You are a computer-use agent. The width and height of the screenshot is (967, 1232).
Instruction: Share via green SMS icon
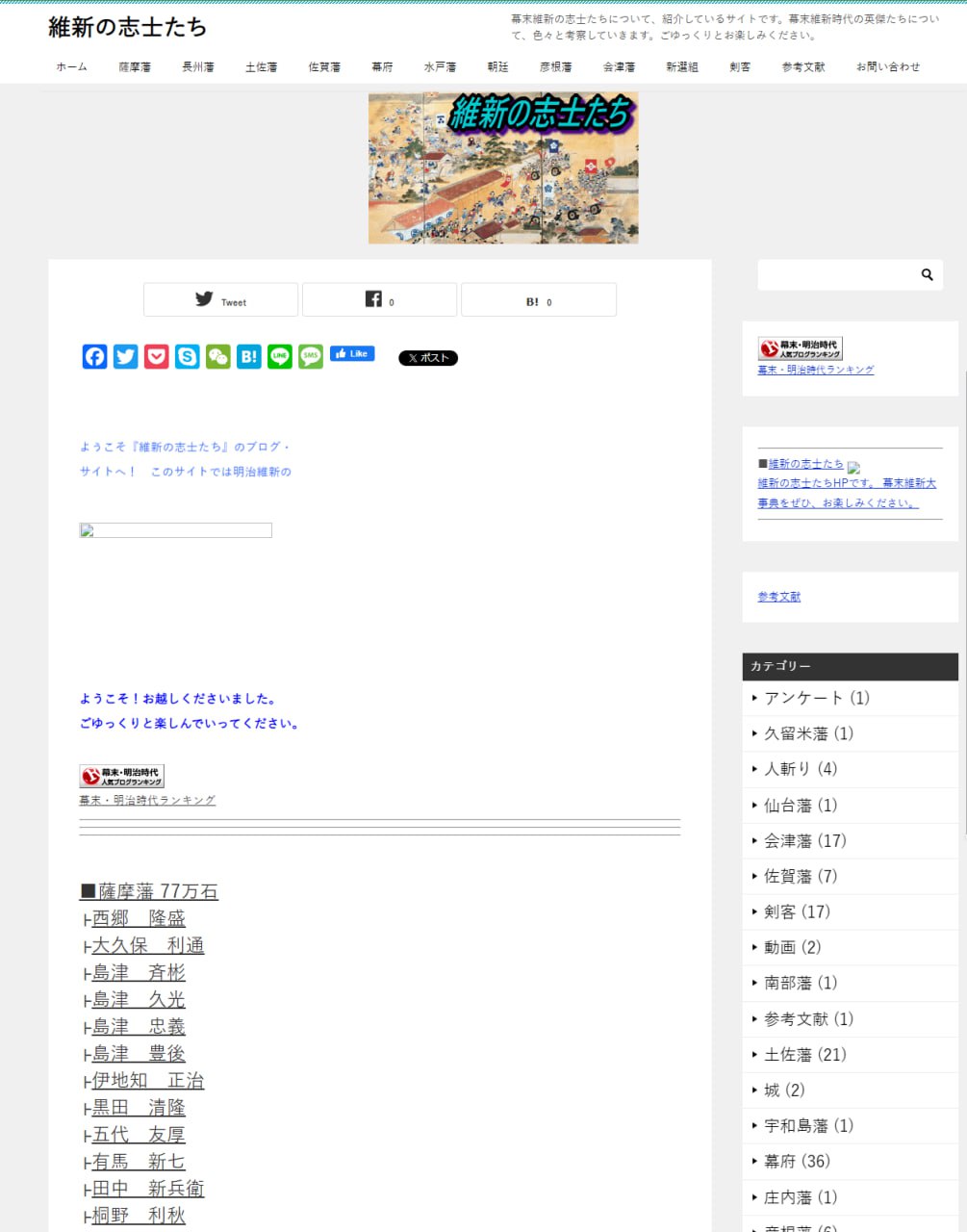310,357
